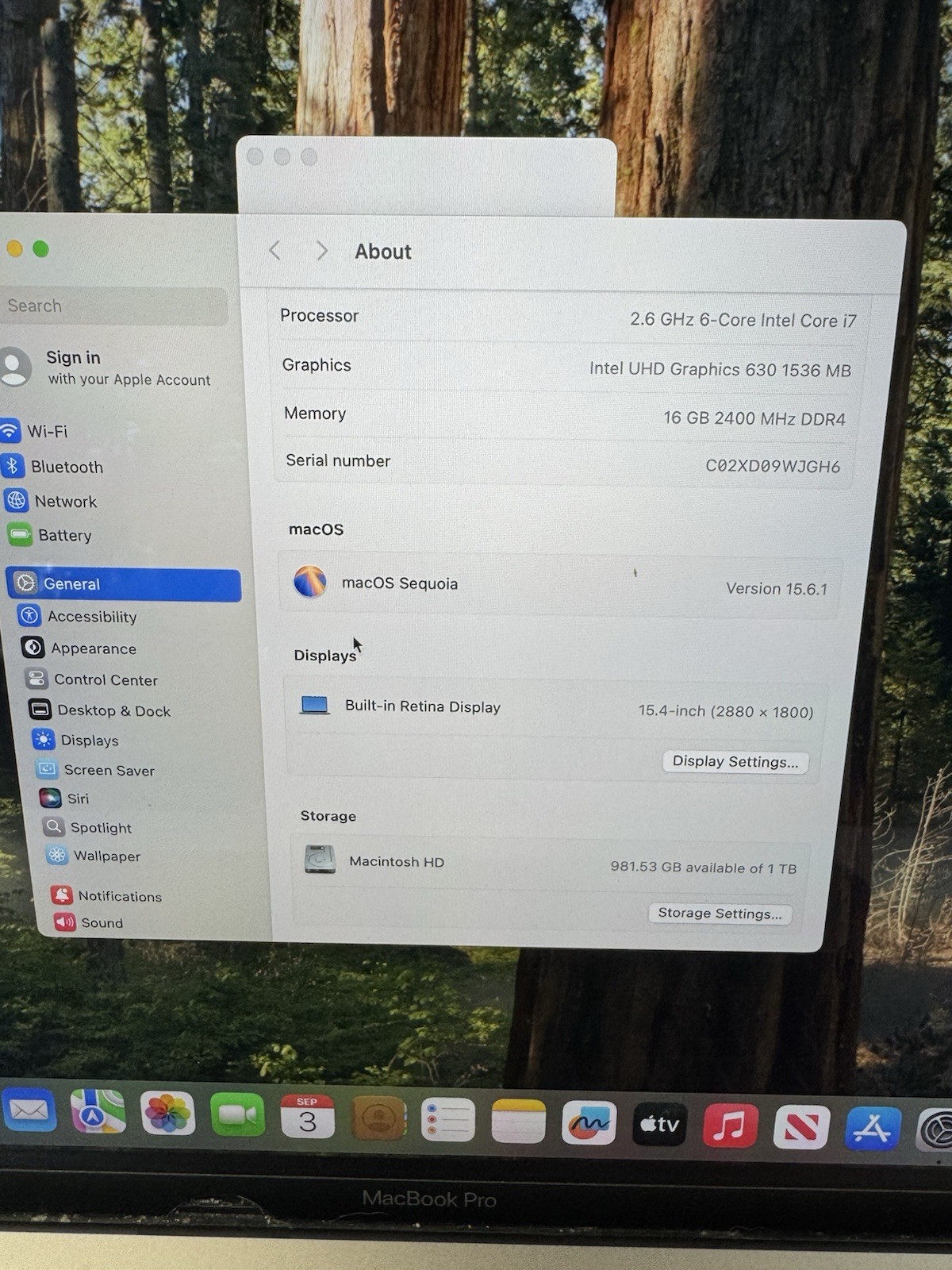
Task: Click the Processor value text
Action: (743, 320)
